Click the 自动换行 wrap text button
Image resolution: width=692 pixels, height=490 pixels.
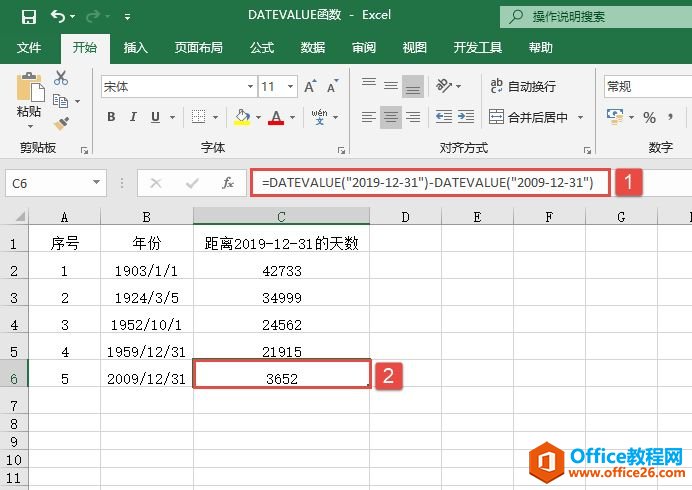(522, 86)
